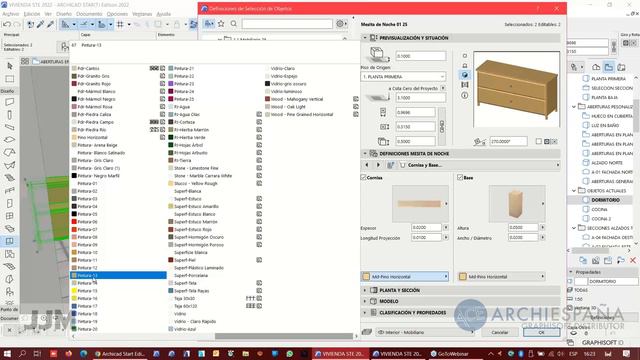Select the syringe inject parameters tool
This screenshot has height=360, width=640.
pos(50,24)
